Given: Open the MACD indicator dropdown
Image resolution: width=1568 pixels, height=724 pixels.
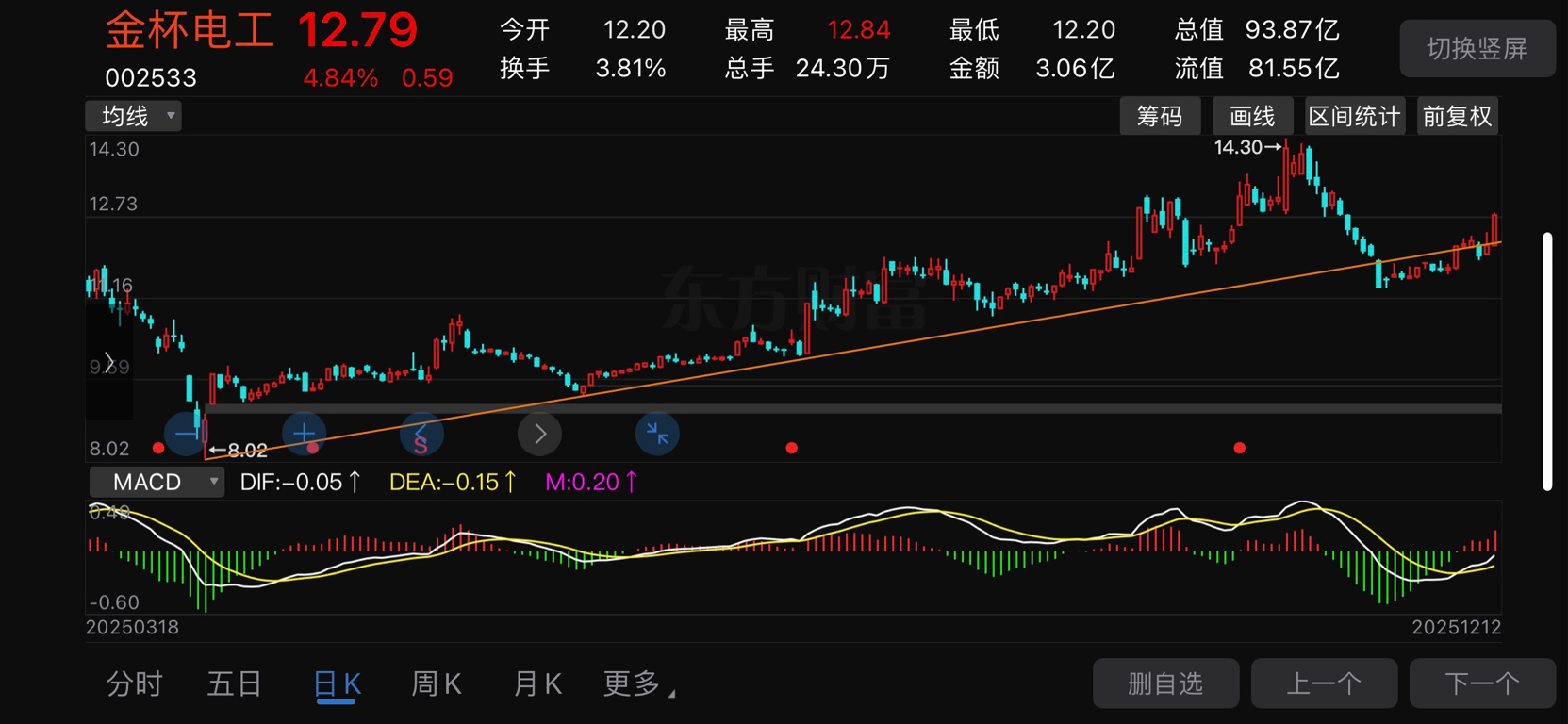Looking at the screenshot, I should pyautogui.click(x=157, y=483).
